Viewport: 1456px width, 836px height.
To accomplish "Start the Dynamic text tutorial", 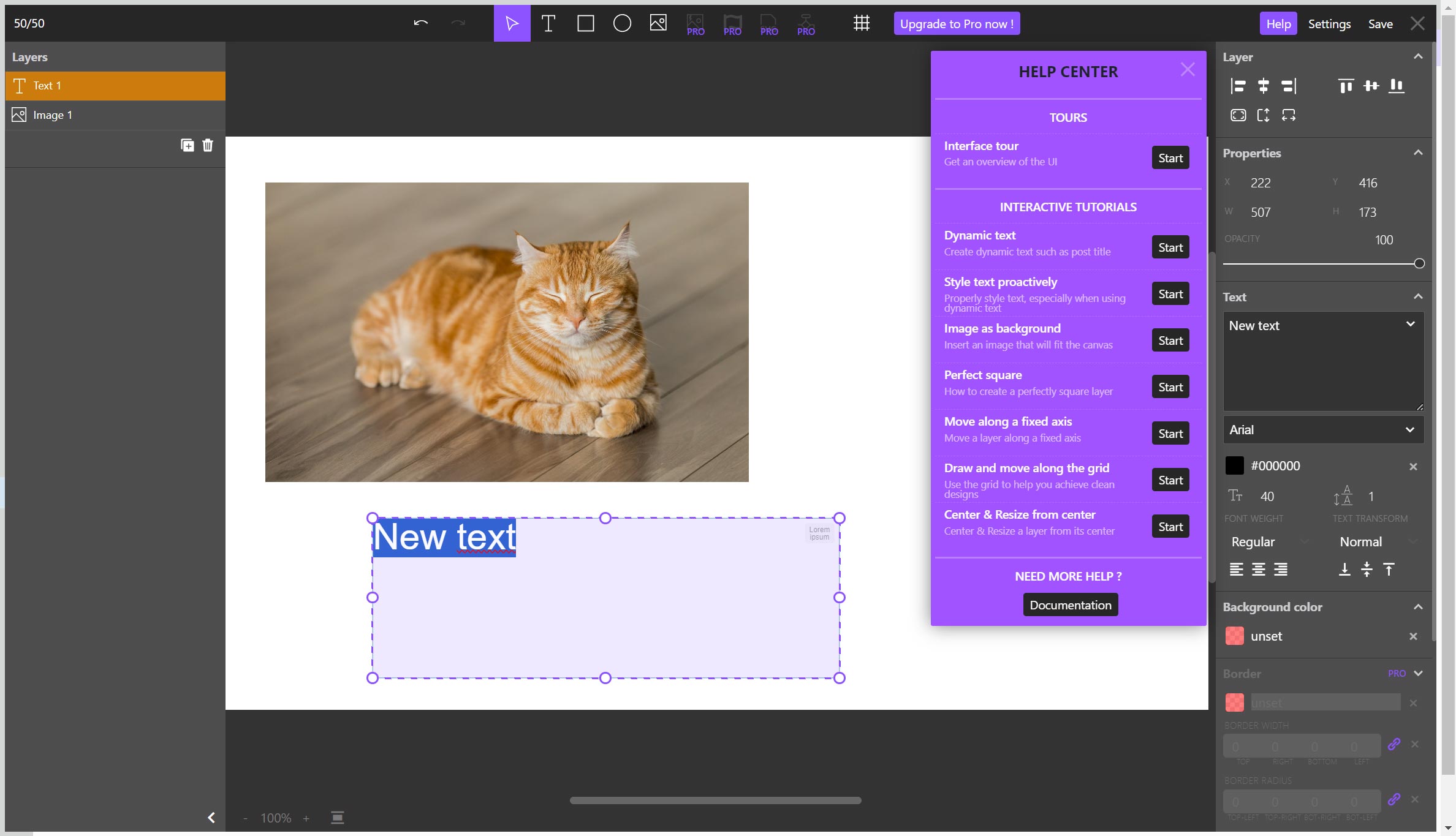I will 1170,247.
